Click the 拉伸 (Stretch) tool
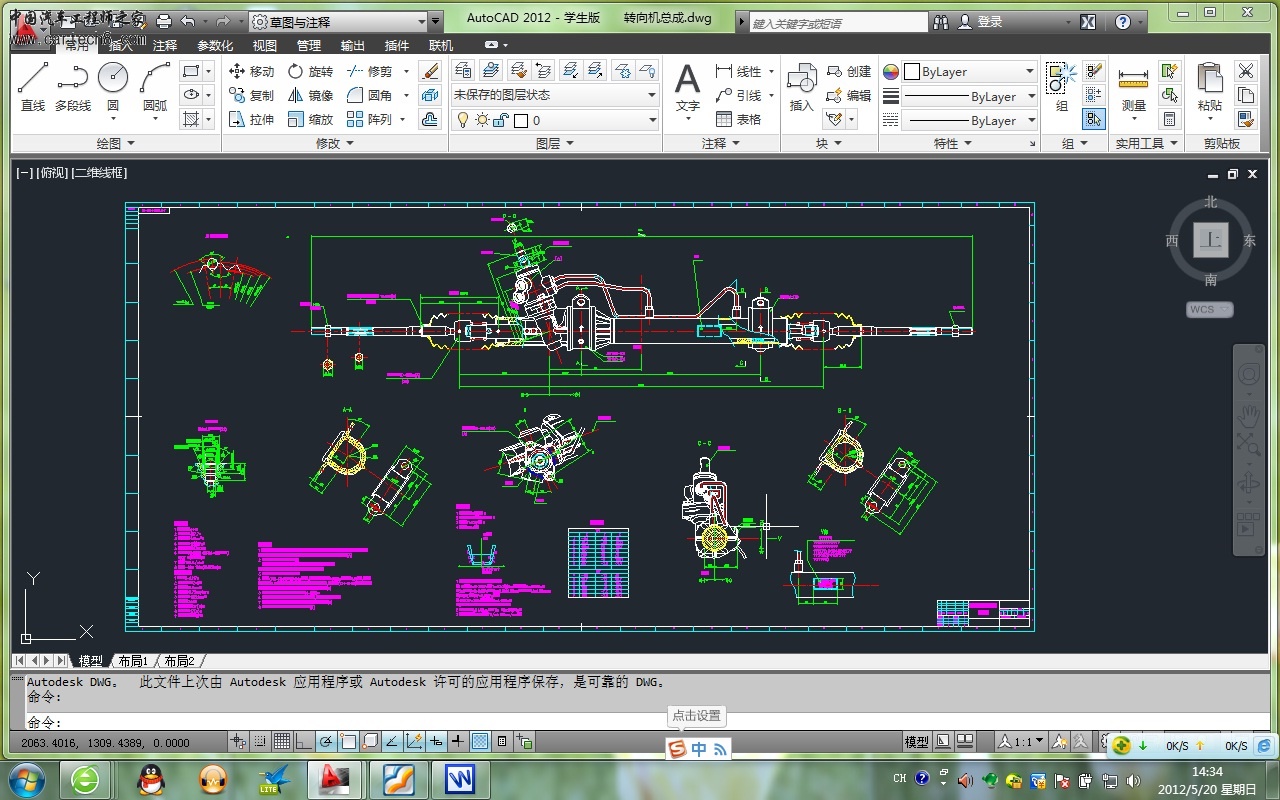 pos(251,119)
